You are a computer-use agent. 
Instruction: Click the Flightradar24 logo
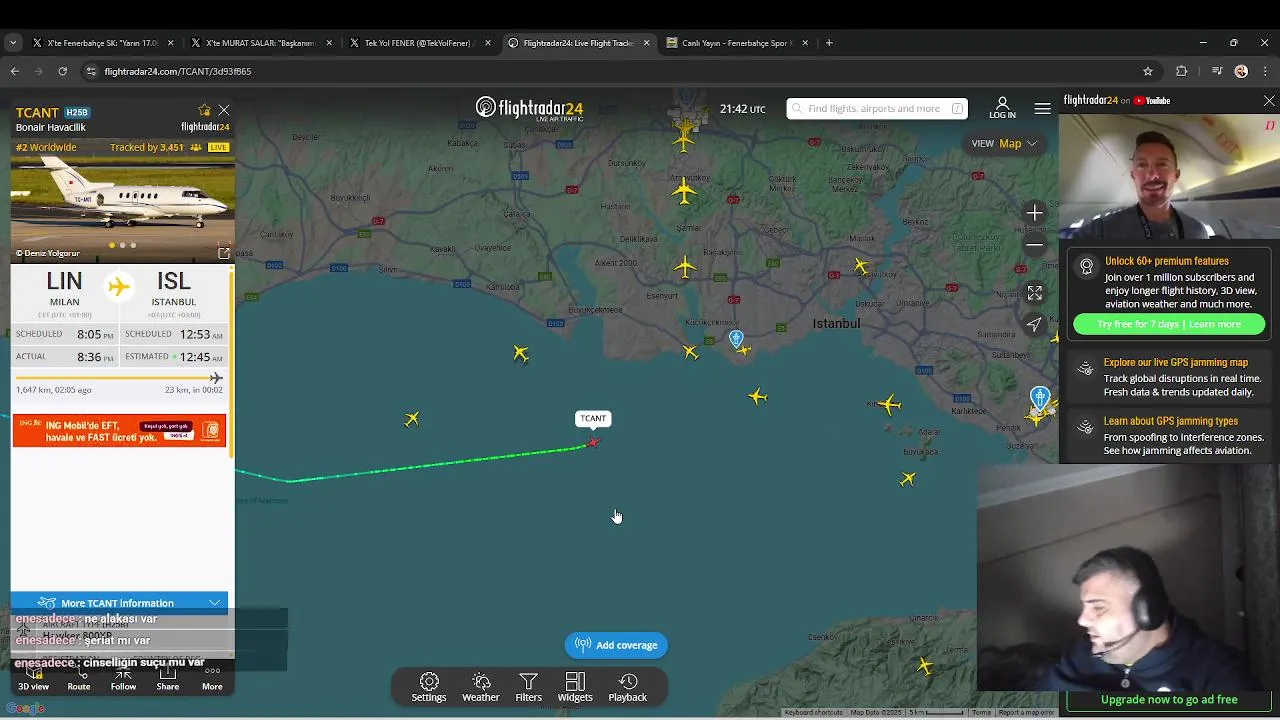point(529,108)
